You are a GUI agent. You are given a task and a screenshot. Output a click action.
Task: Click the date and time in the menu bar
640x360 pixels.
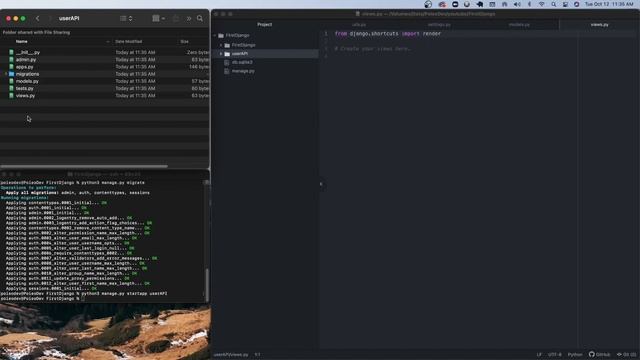(x=609, y=4)
